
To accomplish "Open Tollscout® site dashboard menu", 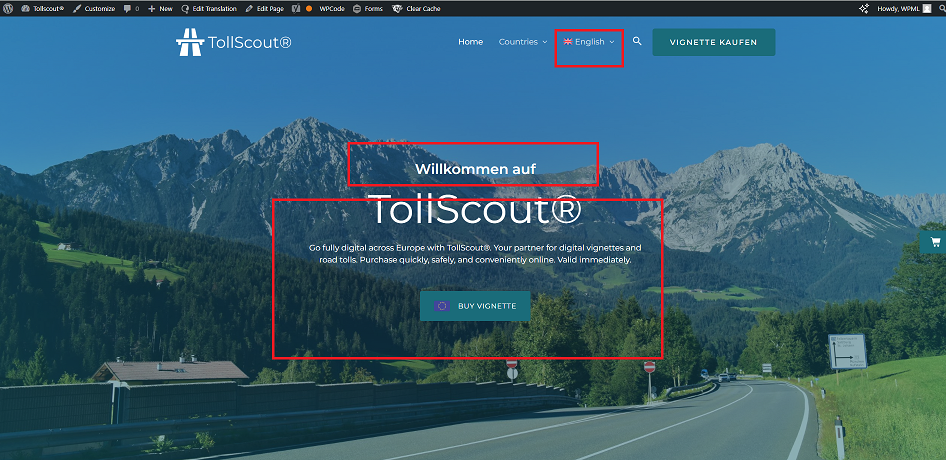I will click(x=43, y=8).
